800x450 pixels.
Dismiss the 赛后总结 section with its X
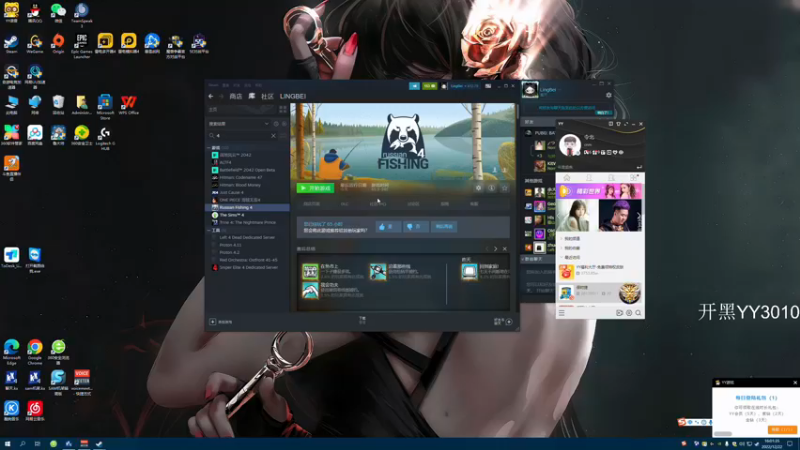click(x=505, y=249)
